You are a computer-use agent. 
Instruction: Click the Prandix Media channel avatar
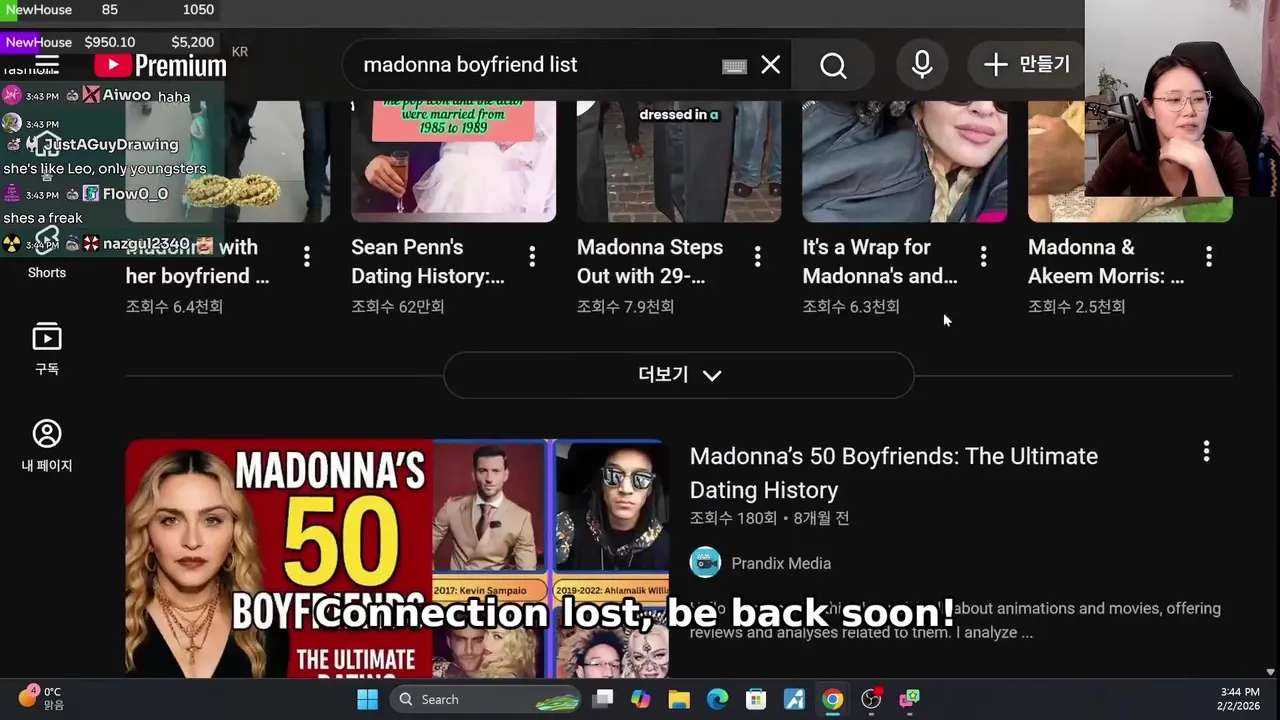(706, 563)
